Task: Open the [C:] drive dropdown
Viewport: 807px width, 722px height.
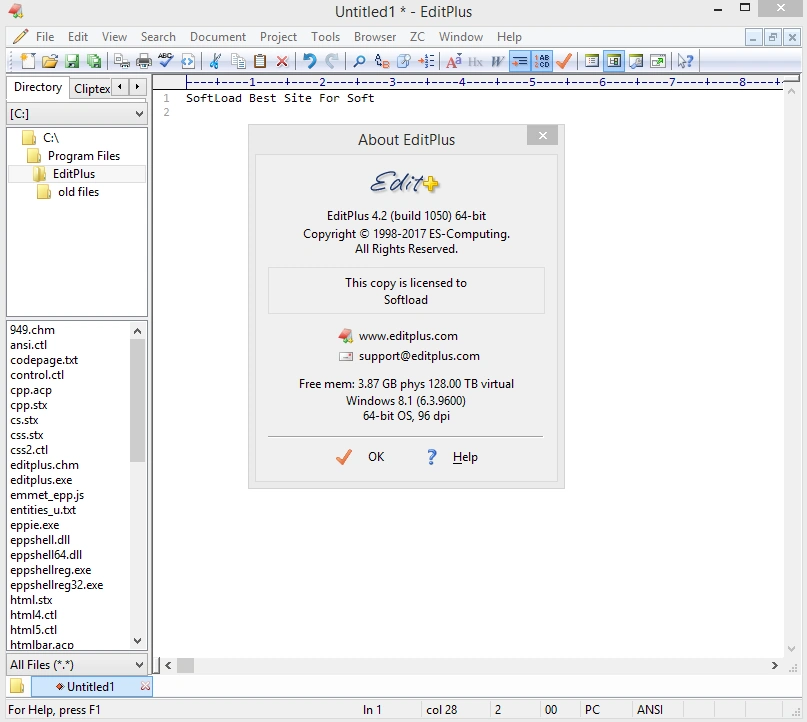Action: (x=139, y=114)
